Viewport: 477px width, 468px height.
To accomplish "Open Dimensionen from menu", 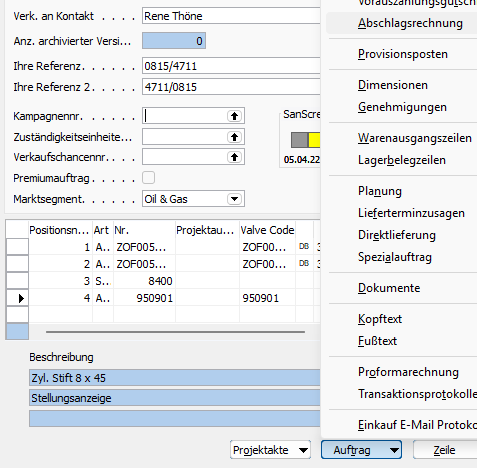I will (x=393, y=85).
